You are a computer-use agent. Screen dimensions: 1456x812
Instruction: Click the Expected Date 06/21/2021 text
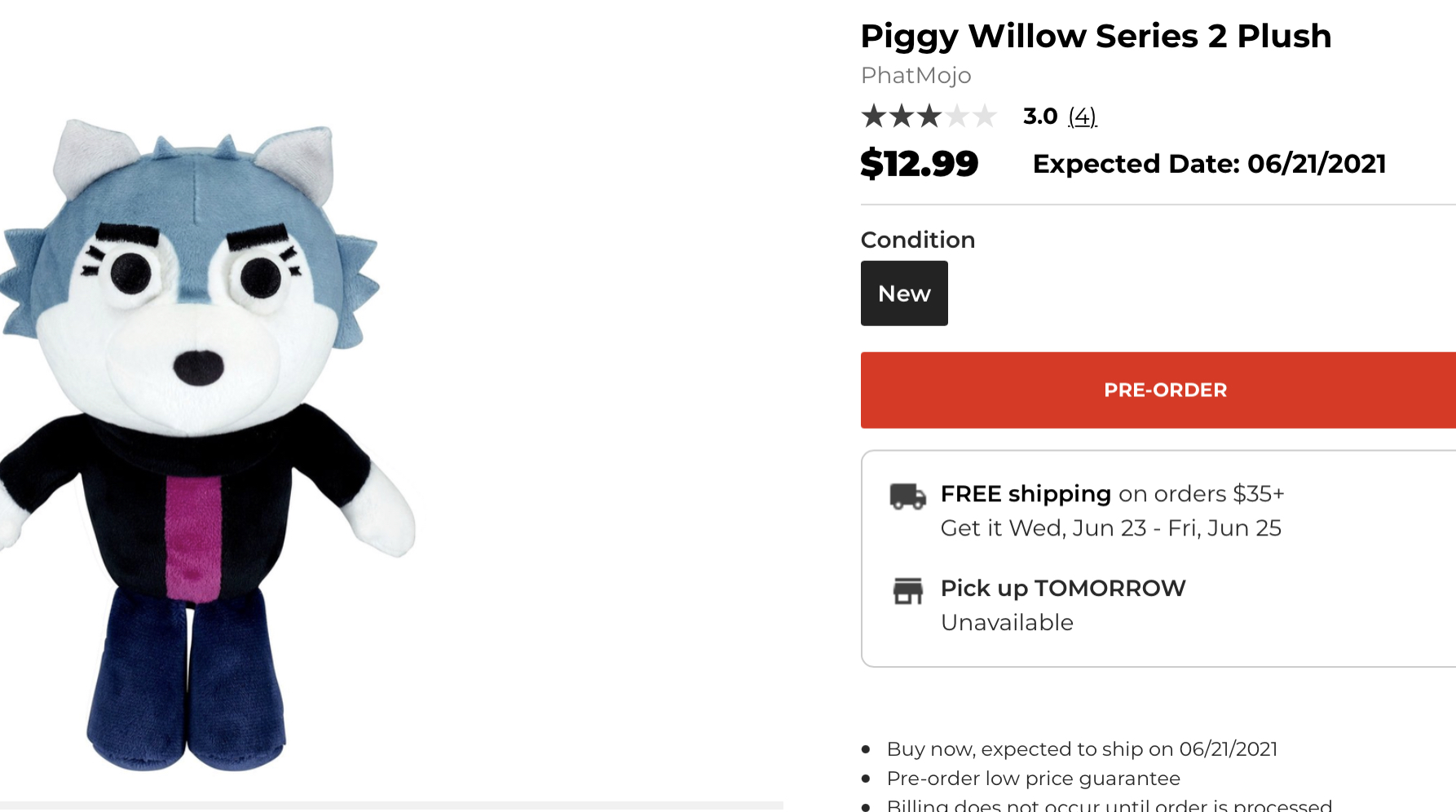point(1209,164)
